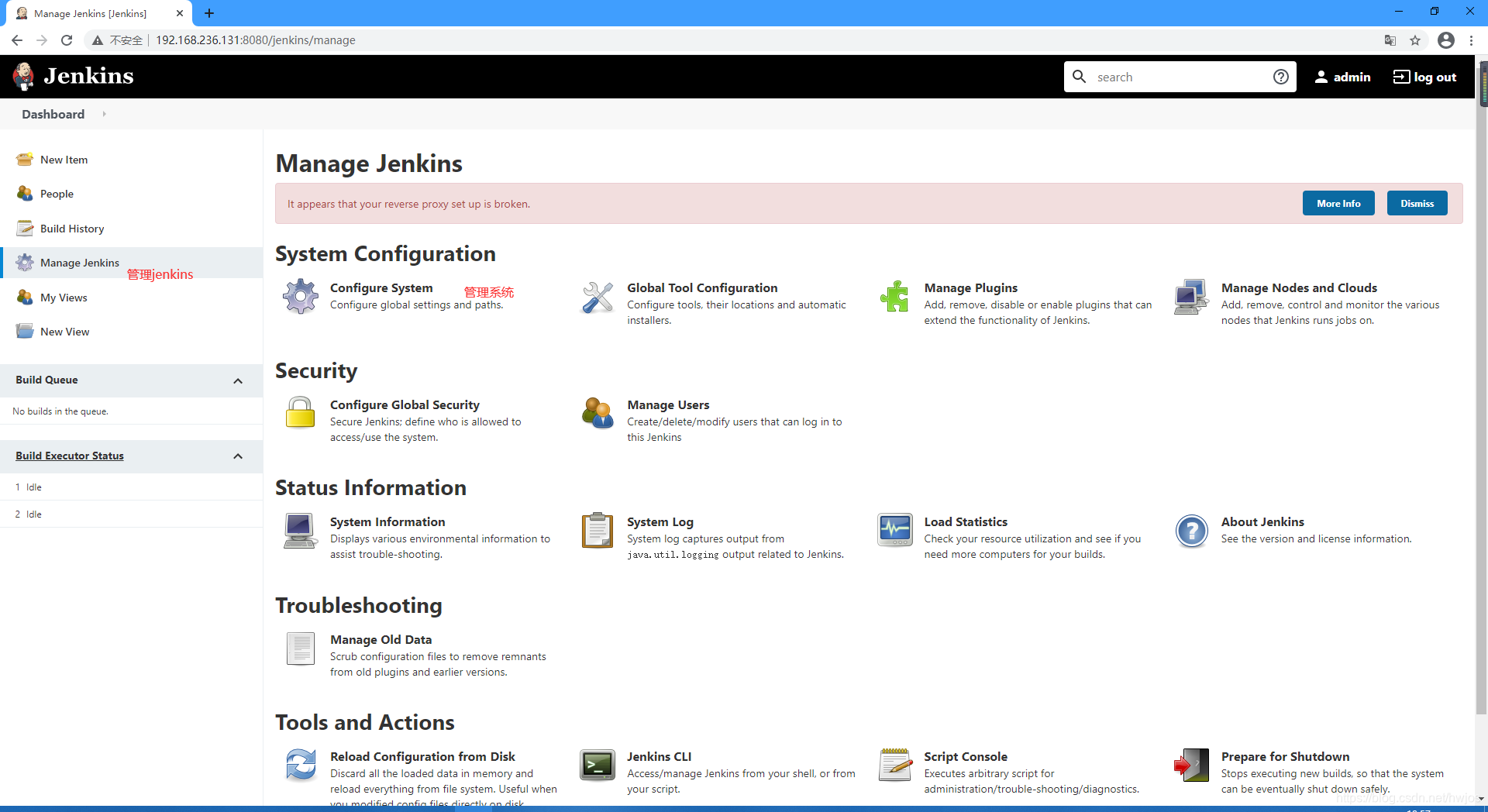Click the System Information monitor icon

click(x=301, y=531)
